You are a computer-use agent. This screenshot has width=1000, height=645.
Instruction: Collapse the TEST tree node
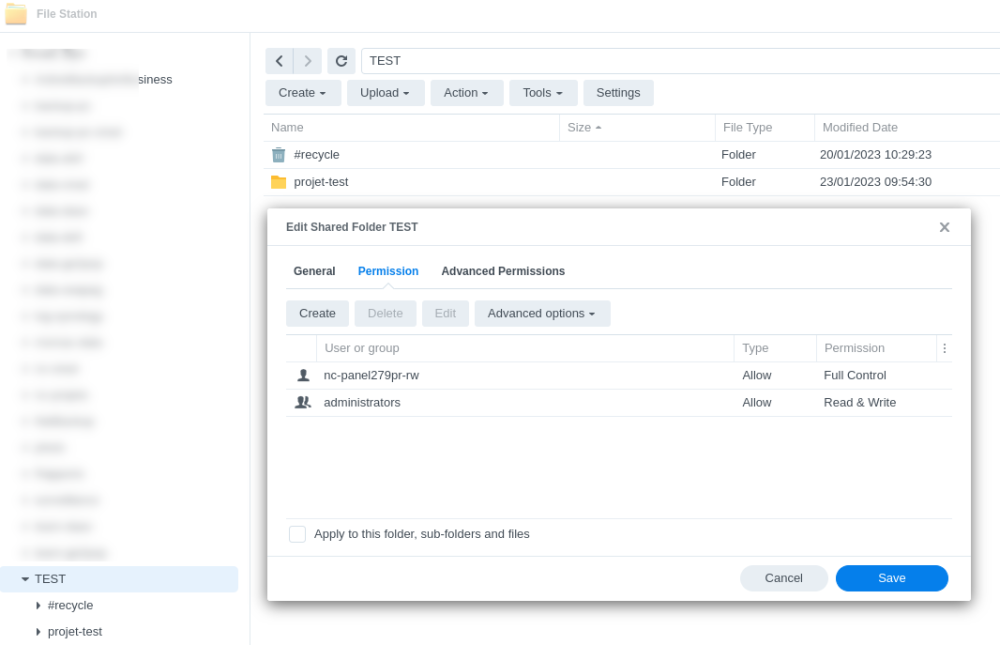point(25,579)
